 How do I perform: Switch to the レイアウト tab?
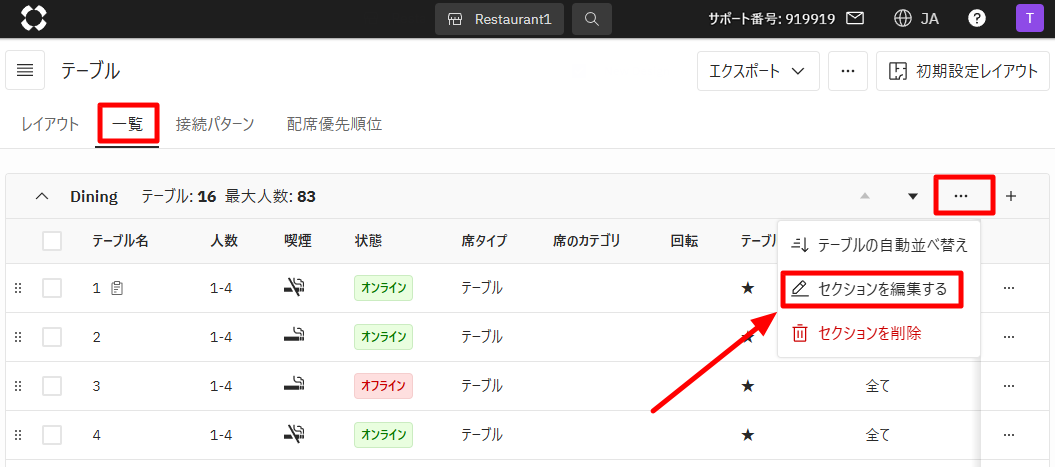pyautogui.click(x=49, y=124)
